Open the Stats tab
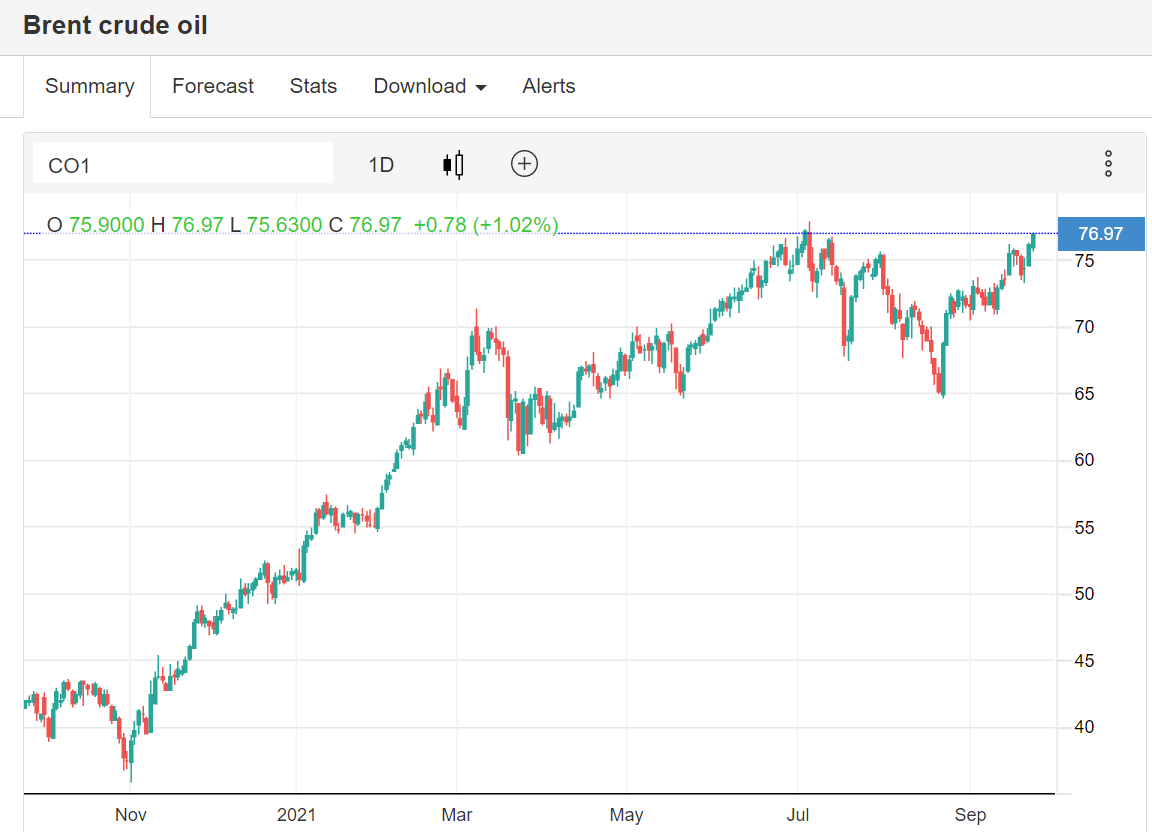Image resolution: width=1152 pixels, height=832 pixels. (313, 86)
